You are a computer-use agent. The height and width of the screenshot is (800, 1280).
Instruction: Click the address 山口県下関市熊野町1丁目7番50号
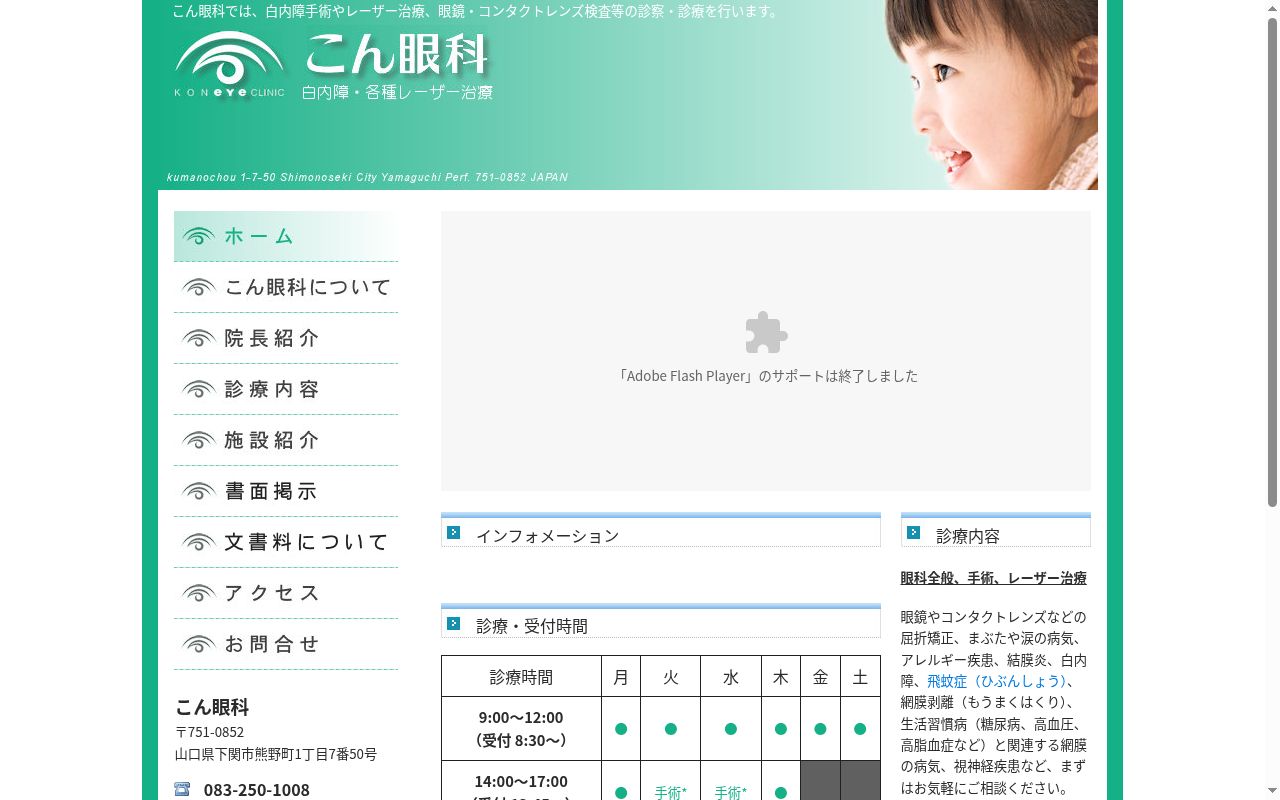click(276, 754)
